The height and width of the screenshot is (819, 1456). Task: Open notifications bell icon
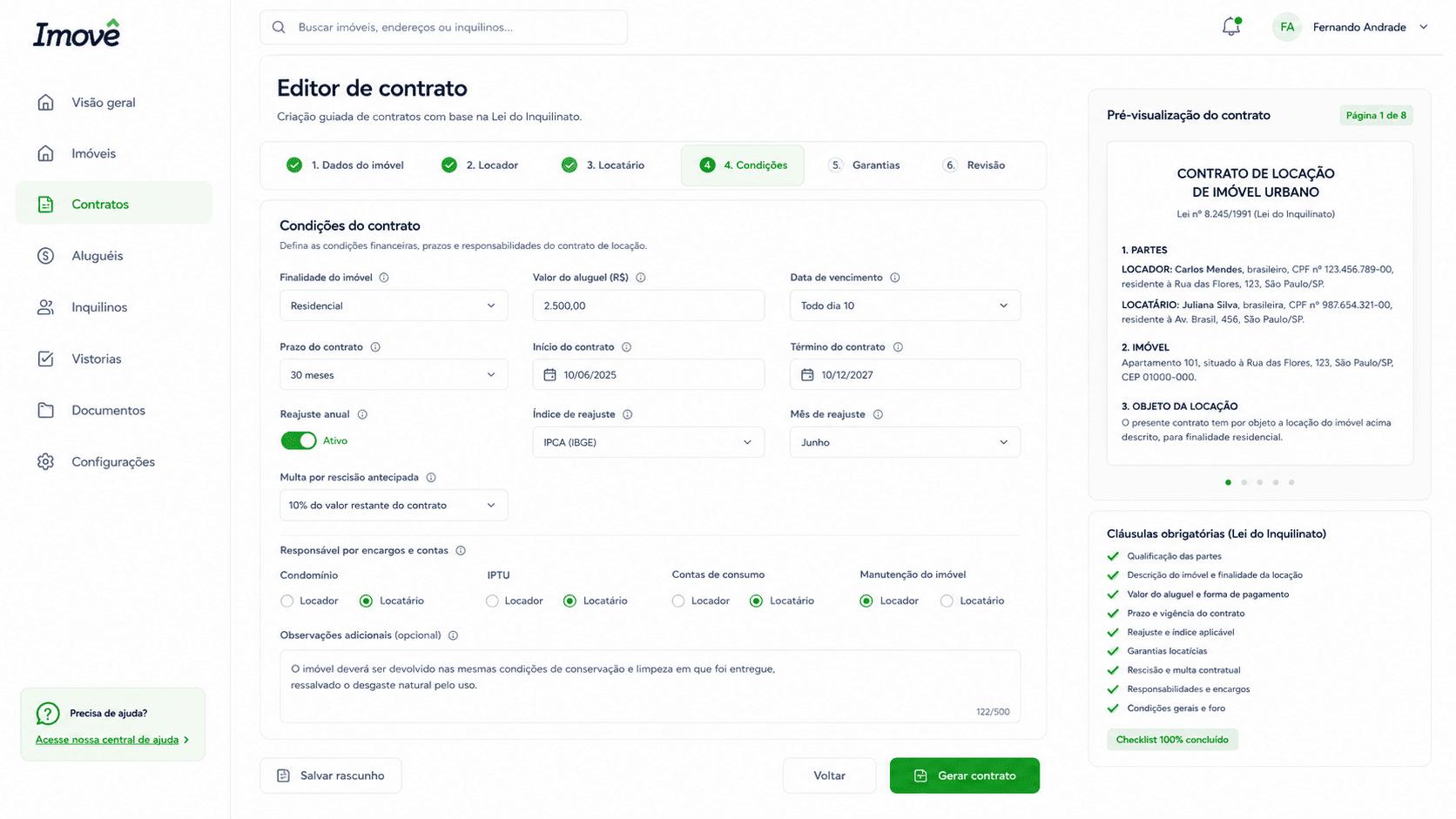coord(1230,27)
